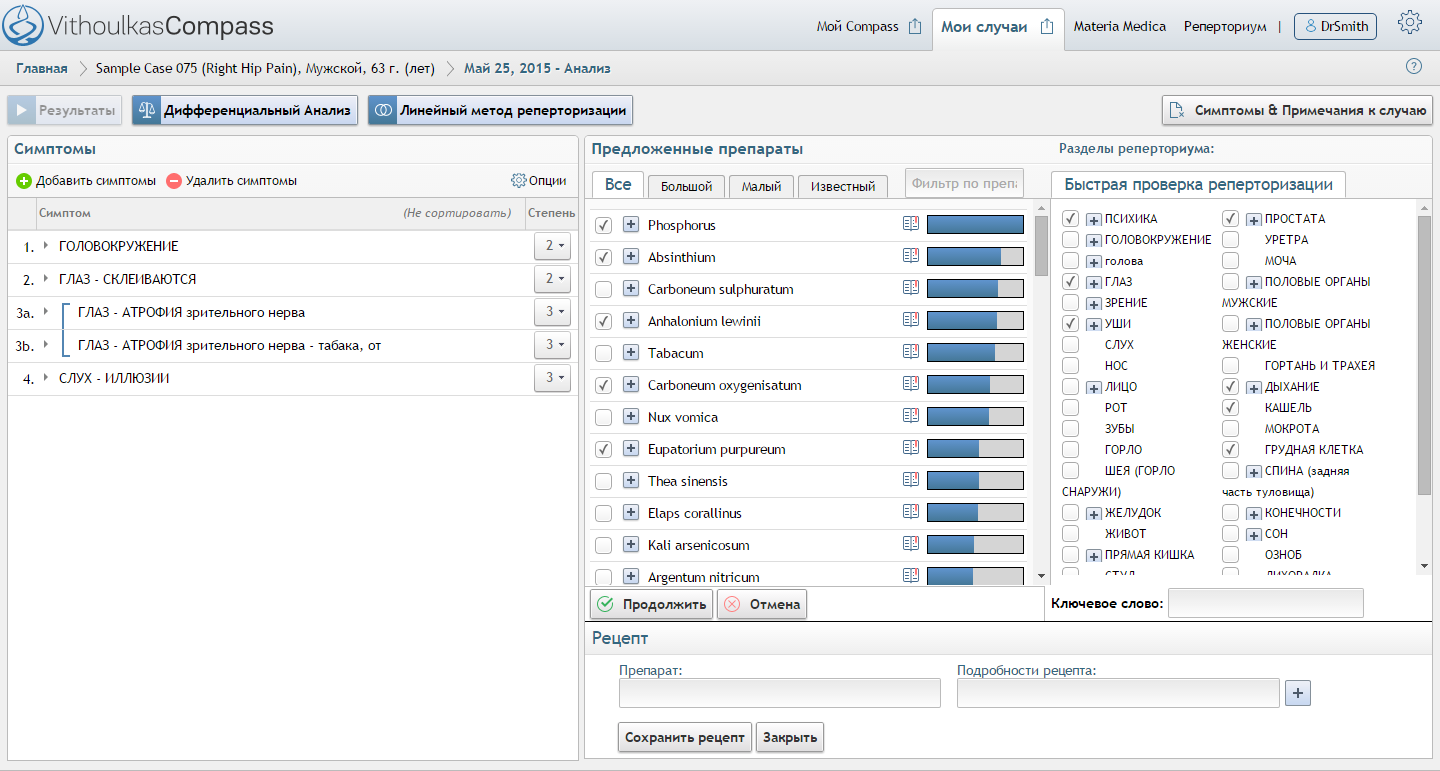Click the Закрыть button
The image size is (1440, 771).
tap(790, 738)
